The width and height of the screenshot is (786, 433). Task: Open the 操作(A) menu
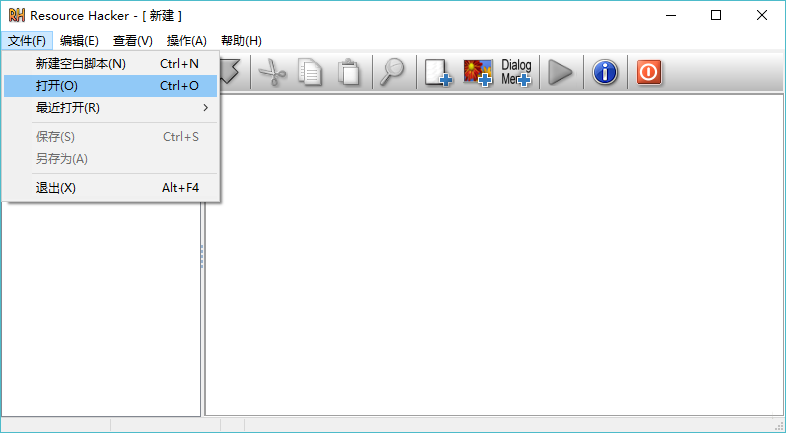pyautogui.click(x=186, y=41)
